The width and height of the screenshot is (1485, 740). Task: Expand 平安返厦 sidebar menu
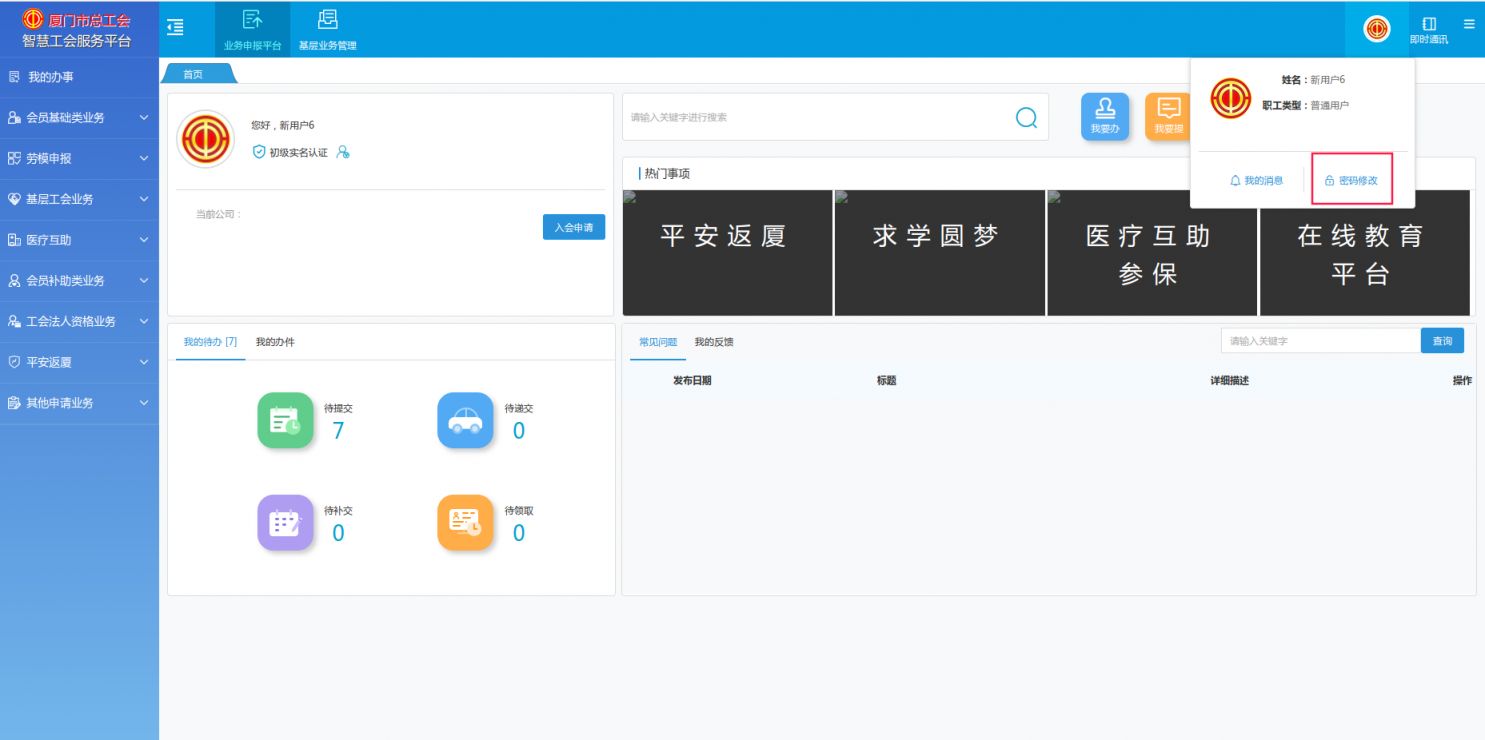(x=79, y=362)
